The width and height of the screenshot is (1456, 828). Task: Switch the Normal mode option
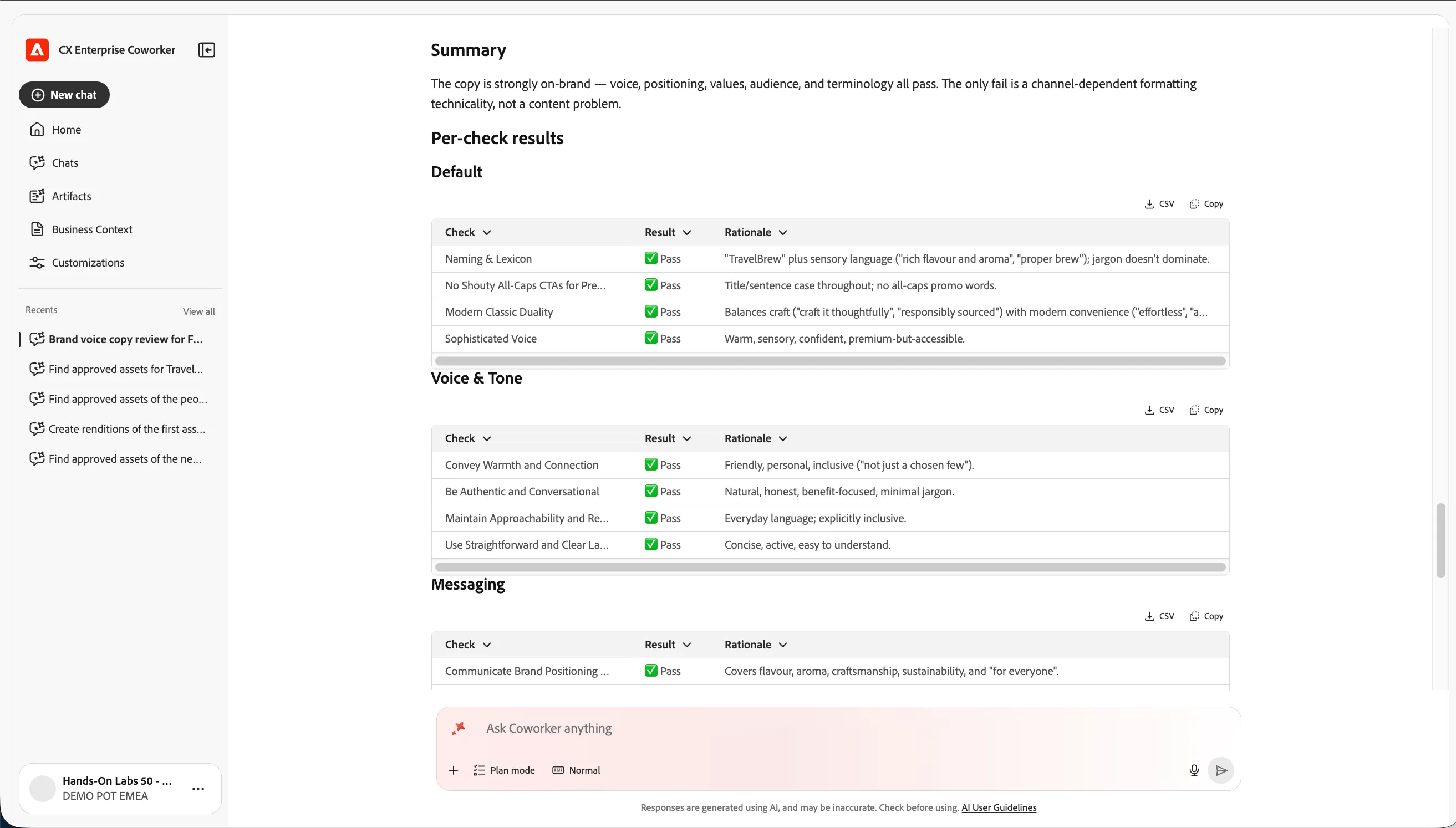576,770
